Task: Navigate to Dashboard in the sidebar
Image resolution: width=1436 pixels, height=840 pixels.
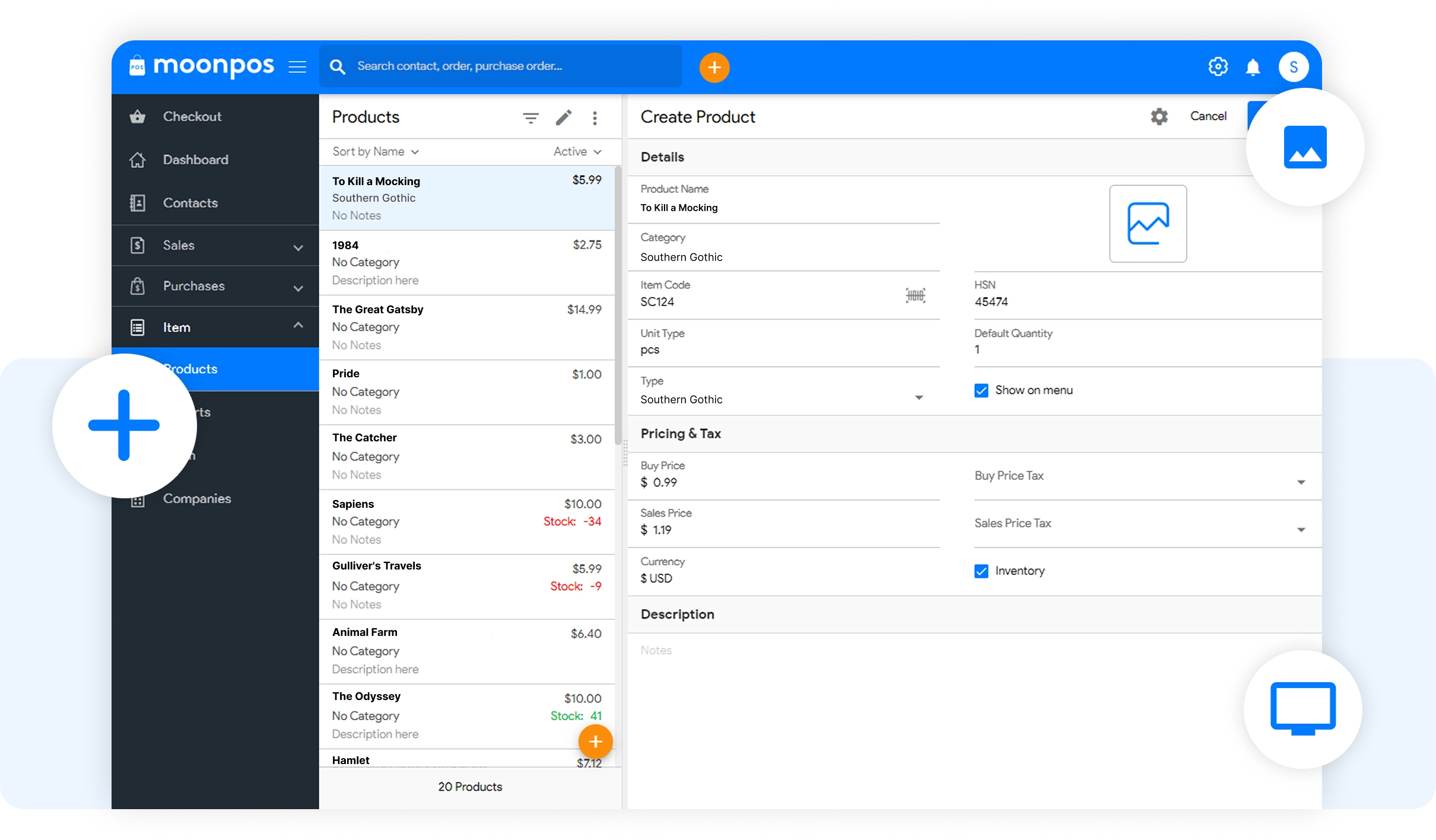Action: (x=195, y=159)
